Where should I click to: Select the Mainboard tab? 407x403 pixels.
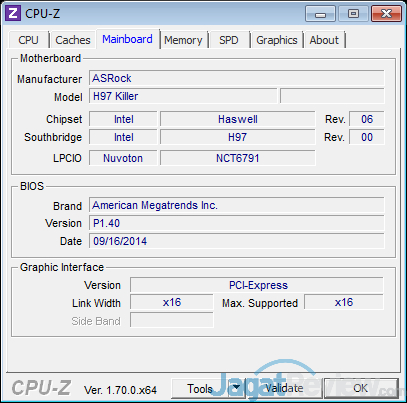[x=127, y=39]
